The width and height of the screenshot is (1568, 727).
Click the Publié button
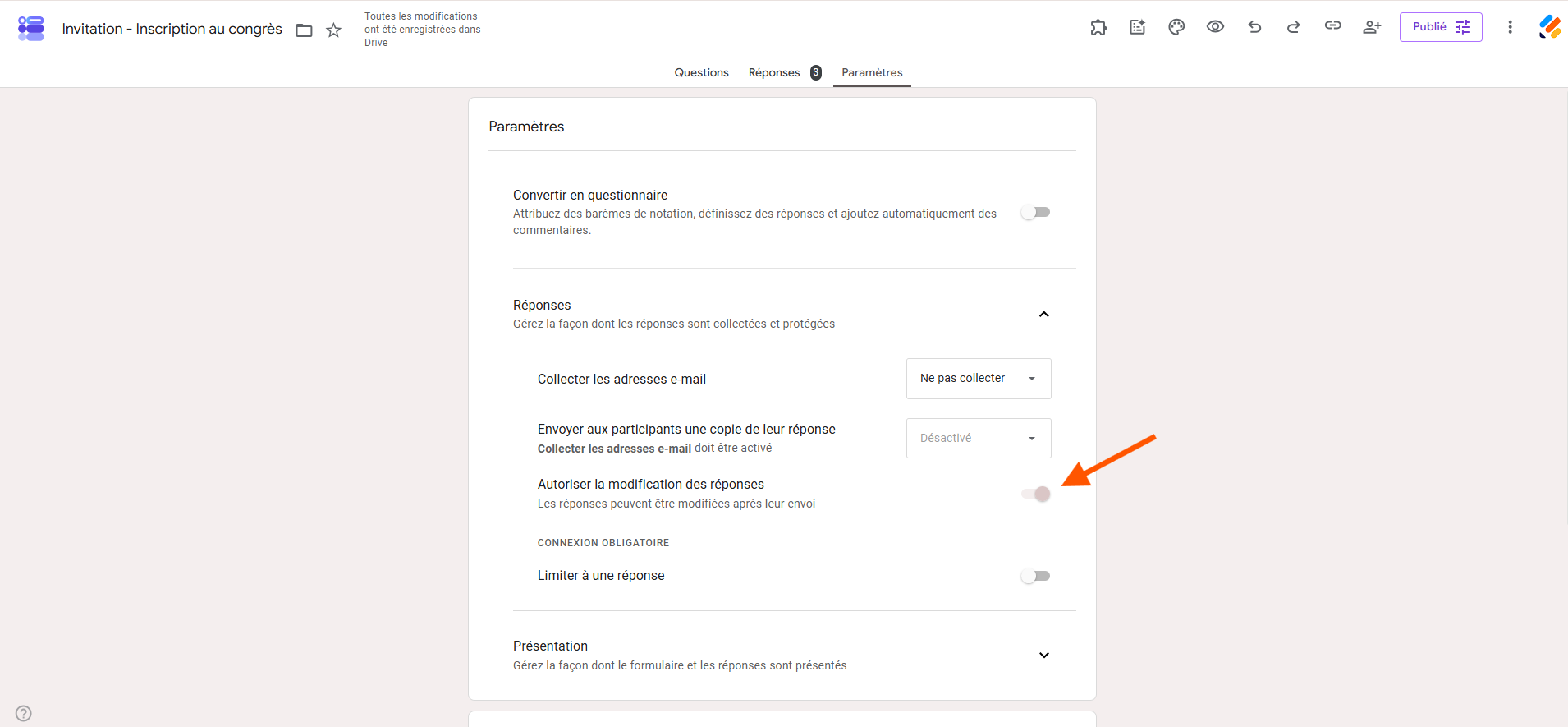pos(1441,27)
